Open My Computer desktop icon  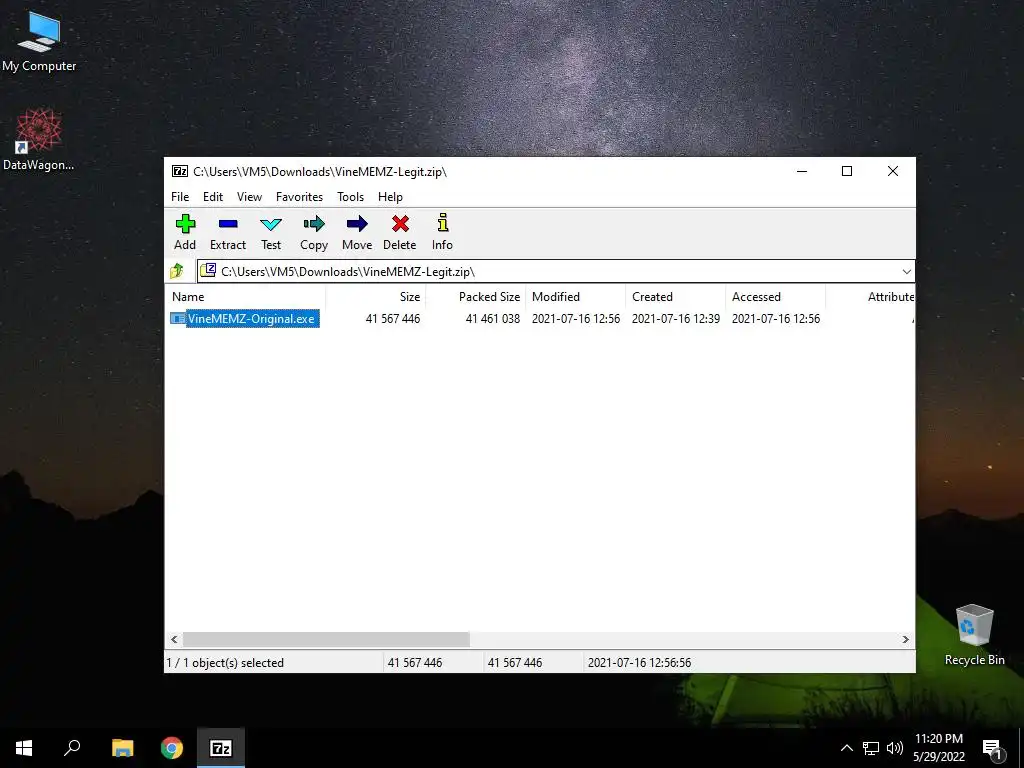coord(39,41)
